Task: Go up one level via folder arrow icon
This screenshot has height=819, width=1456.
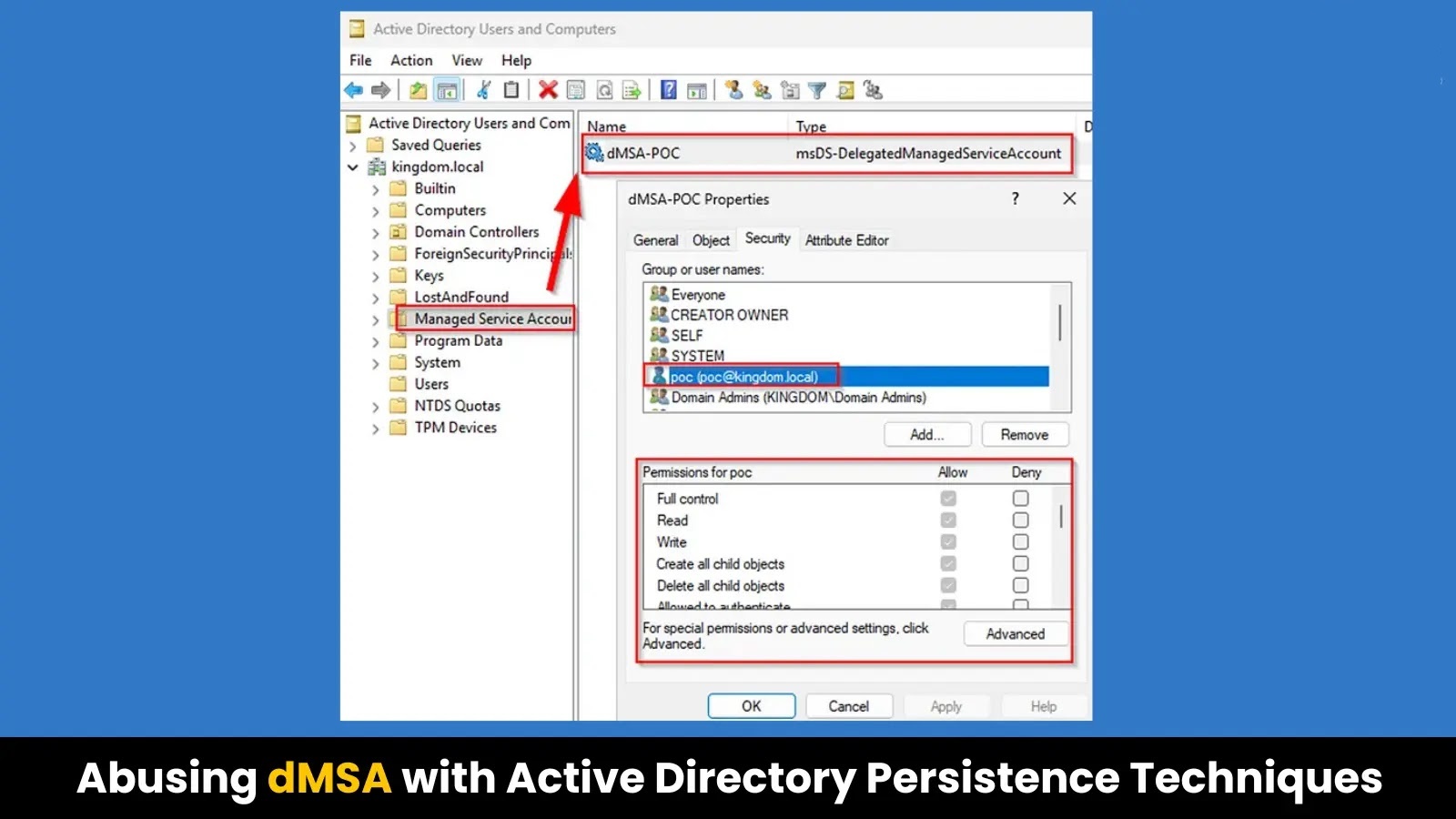Action: 418,89
